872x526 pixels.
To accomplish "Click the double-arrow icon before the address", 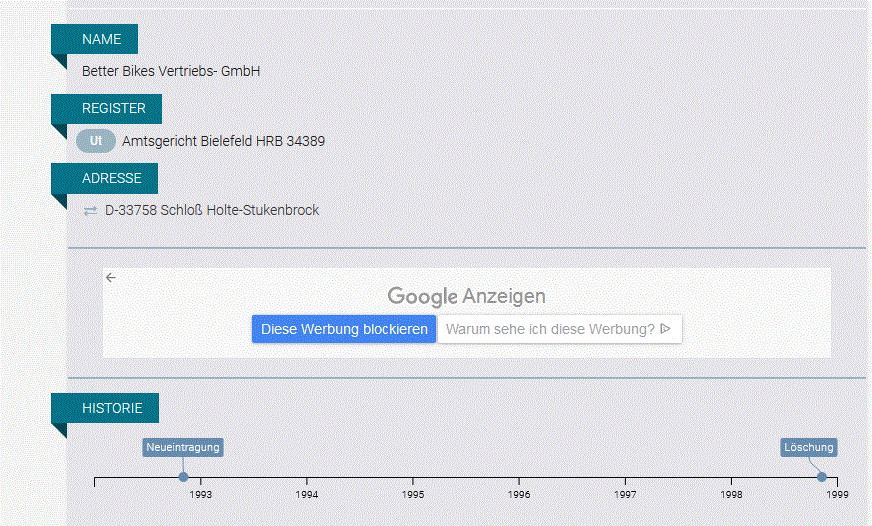I will (x=90, y=211).
